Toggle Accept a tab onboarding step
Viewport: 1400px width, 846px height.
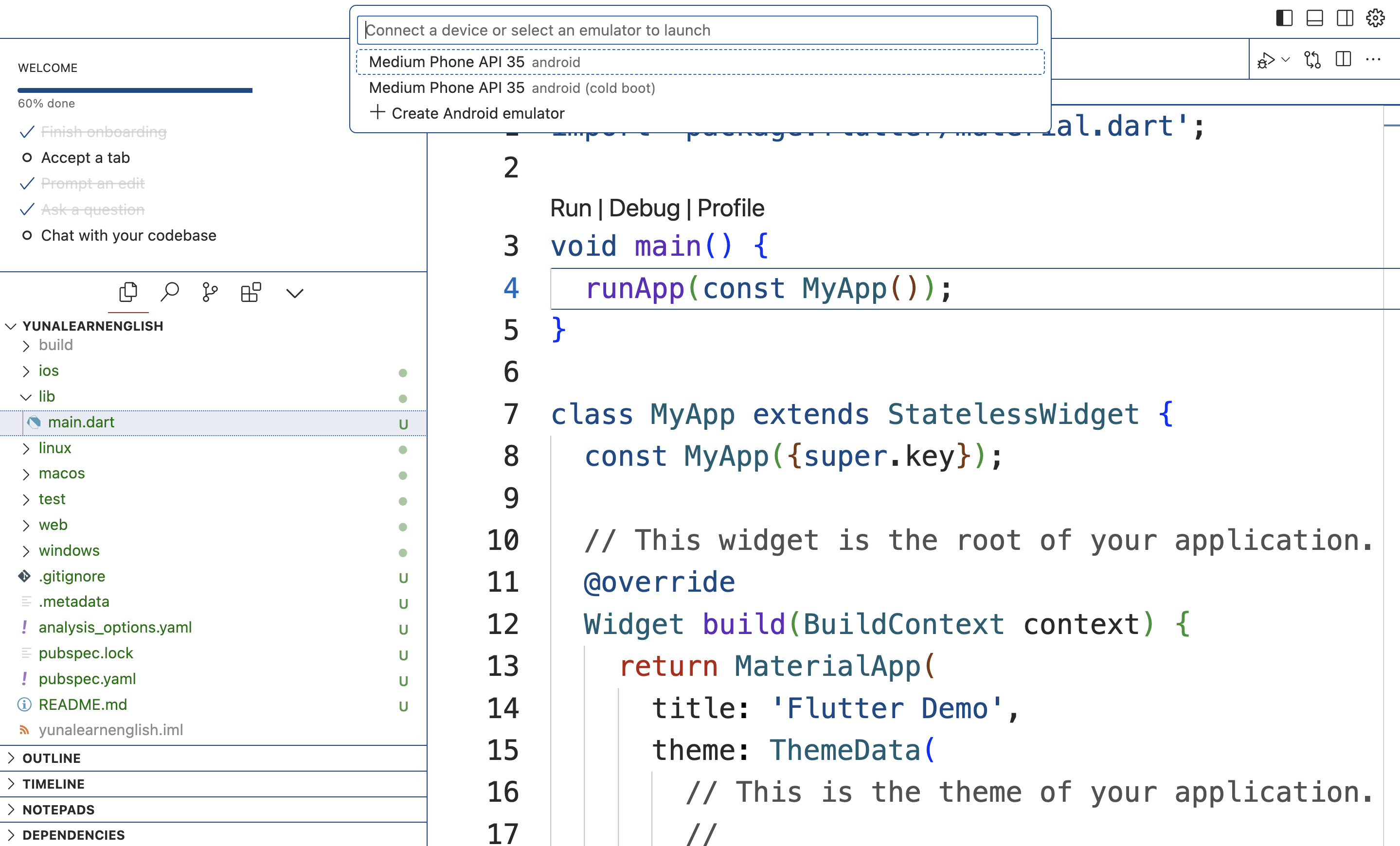coord(85,158)
